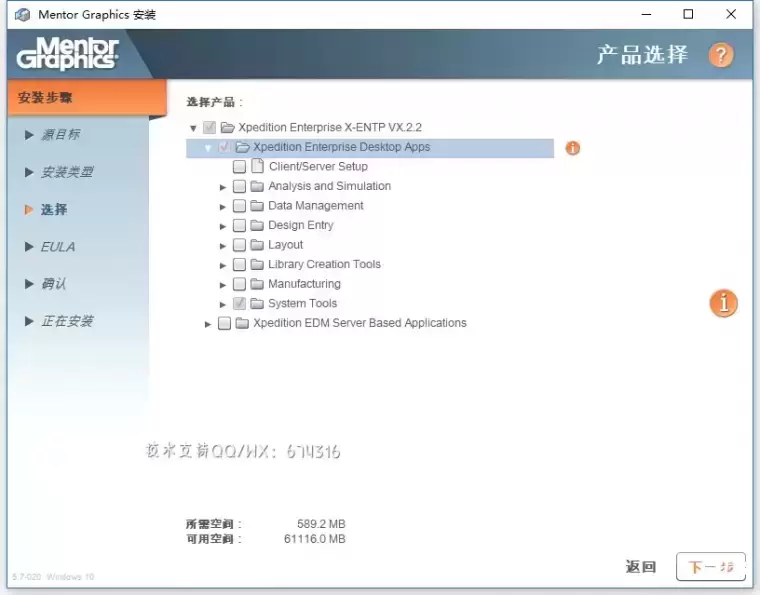Viewport: 760px width, 595px height.
Task: Click the Analysis and Simulation folder icon
Action: (x=257, y=186)
